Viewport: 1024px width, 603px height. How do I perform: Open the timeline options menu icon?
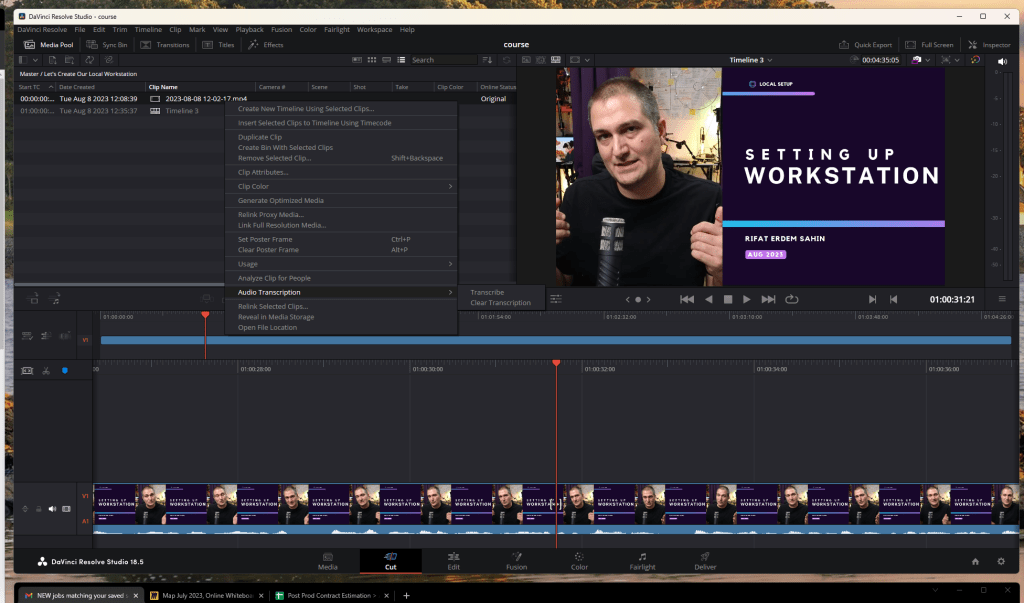[1002, 299]
